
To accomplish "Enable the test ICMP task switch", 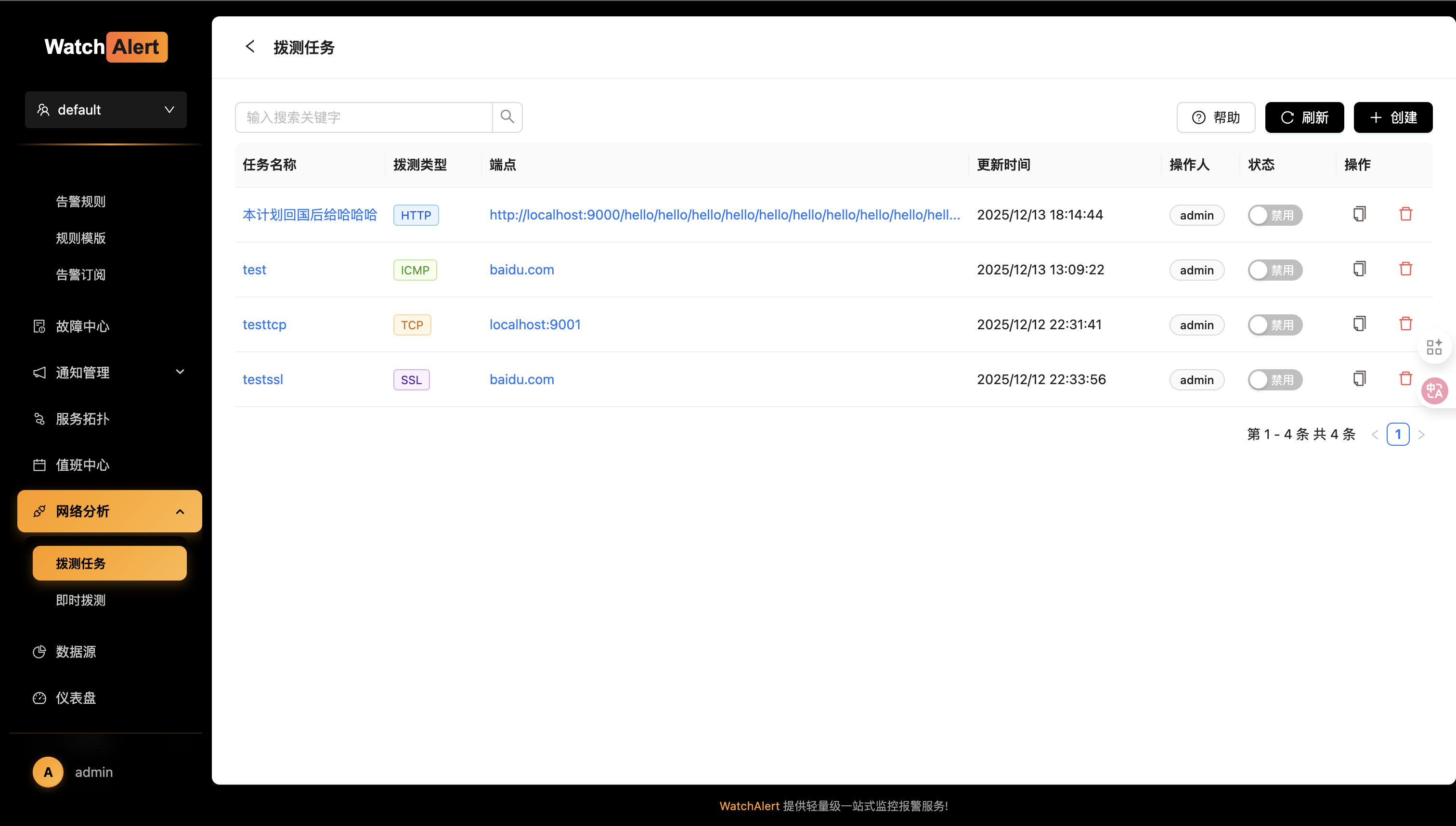I will pyautogui.click(x=1274, y=270).
